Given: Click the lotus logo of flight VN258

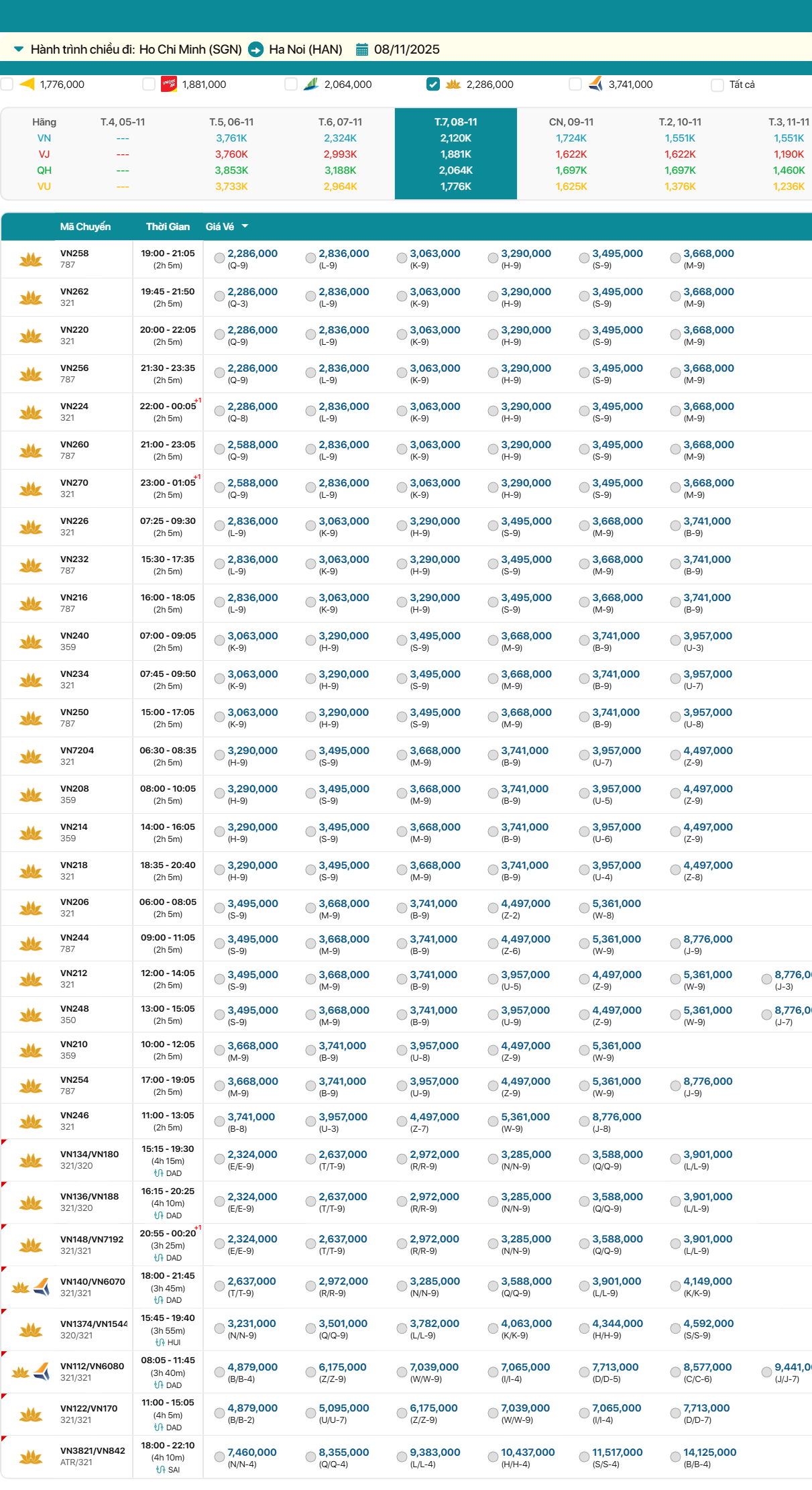Looking at the screenshot, I should (31, 259).
